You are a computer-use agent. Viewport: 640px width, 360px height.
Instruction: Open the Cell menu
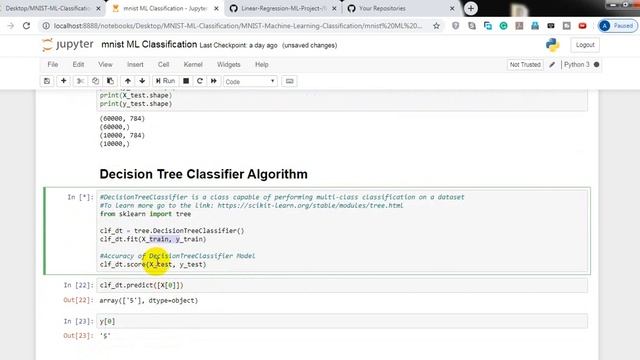pyautogui.click(x=163, y=64)
